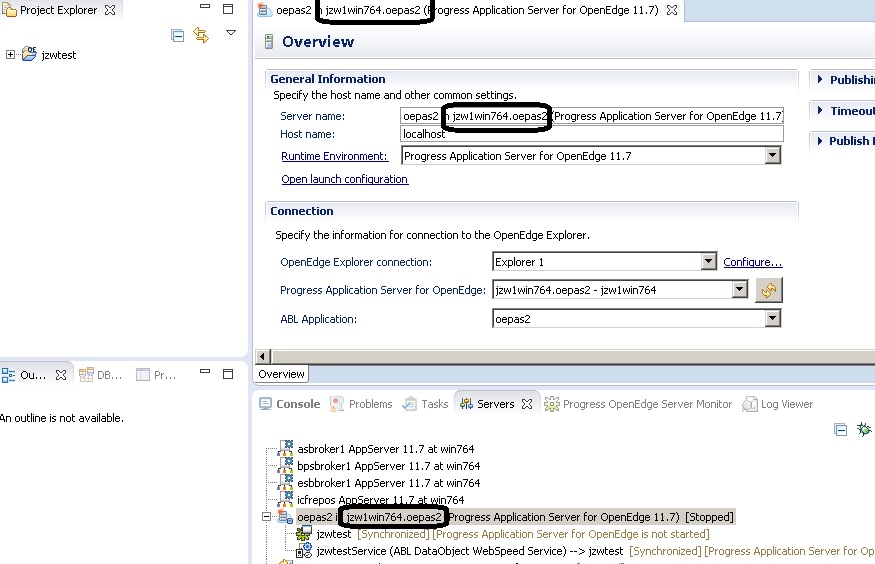Click the esbbroker1 server icon
Viewport: 875px width, 564px height.
pyautogui.click(x=286, y=481)
